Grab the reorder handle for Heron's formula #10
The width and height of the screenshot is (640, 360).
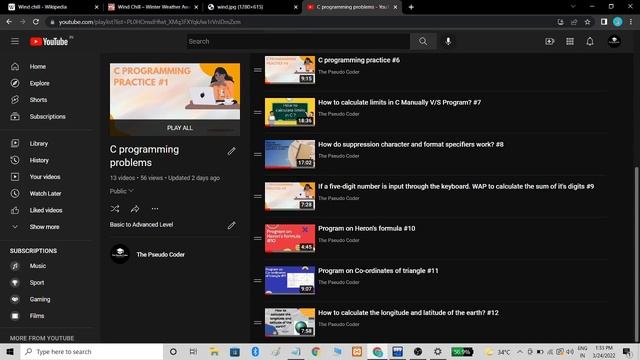tap(258, 238)
